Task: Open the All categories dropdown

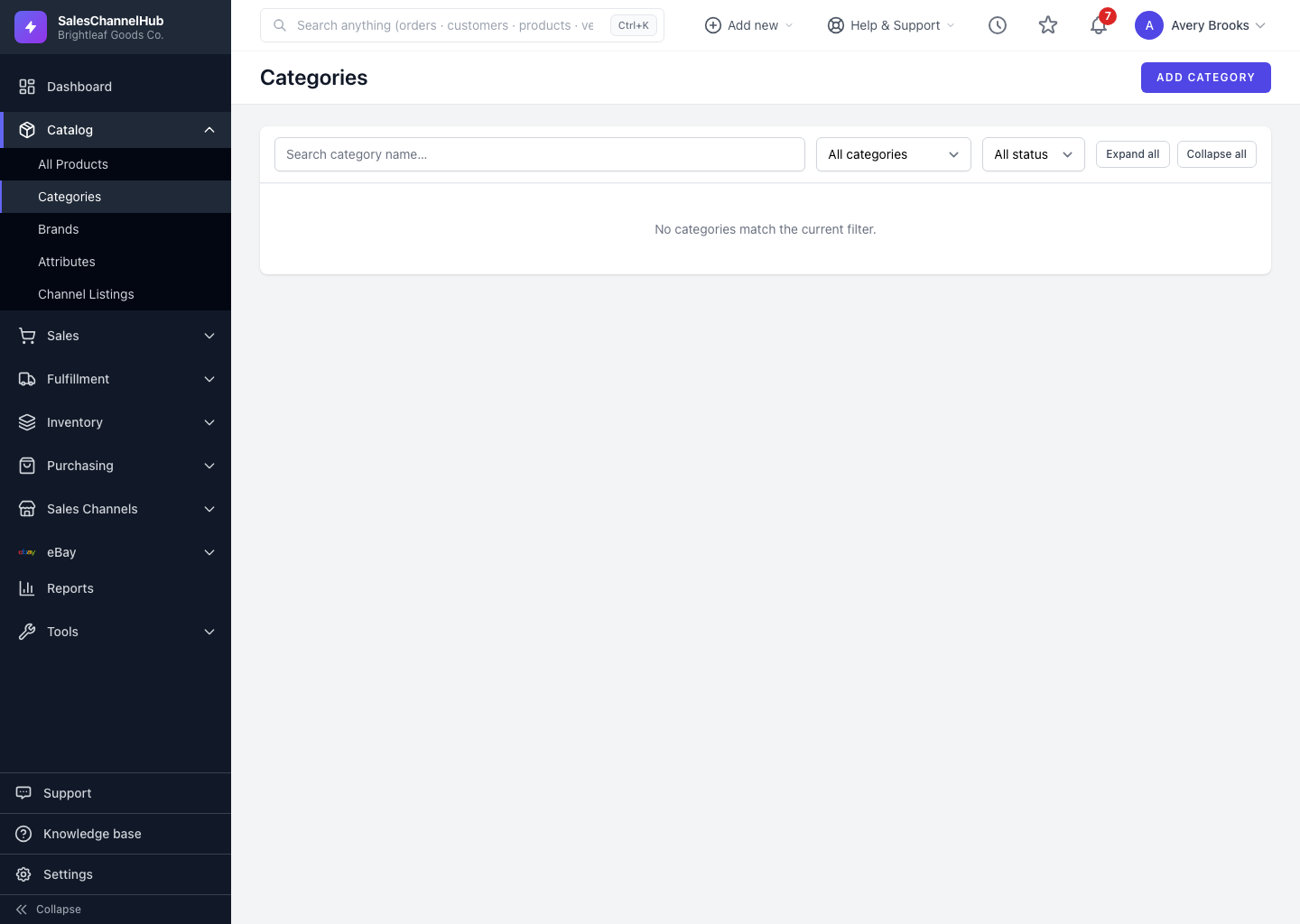Action: tap(894, 154)
